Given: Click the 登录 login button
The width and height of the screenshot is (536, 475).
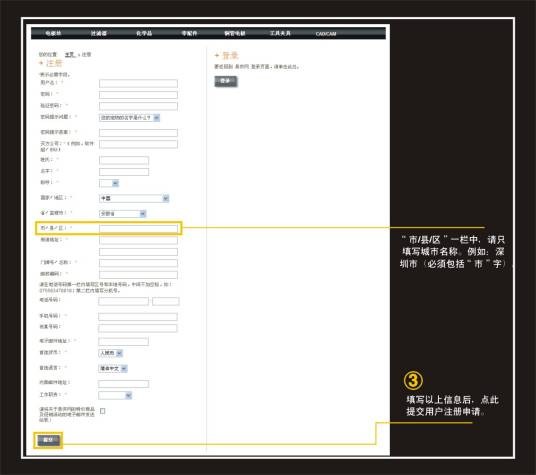Looking at the screenshot, I should pyautogui.click(x=226, y=81).
